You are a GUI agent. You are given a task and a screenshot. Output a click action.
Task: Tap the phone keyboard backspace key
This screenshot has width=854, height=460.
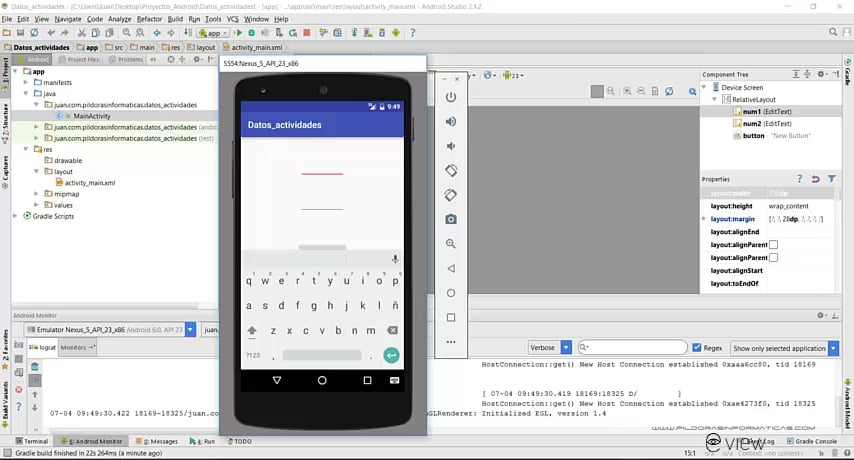(x=392, y=330)
